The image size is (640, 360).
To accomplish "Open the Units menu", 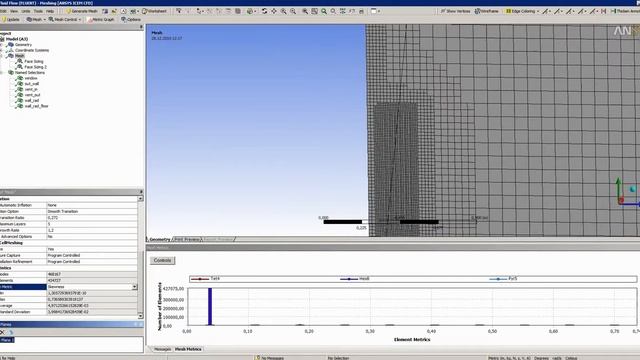I will coord(26,11).
